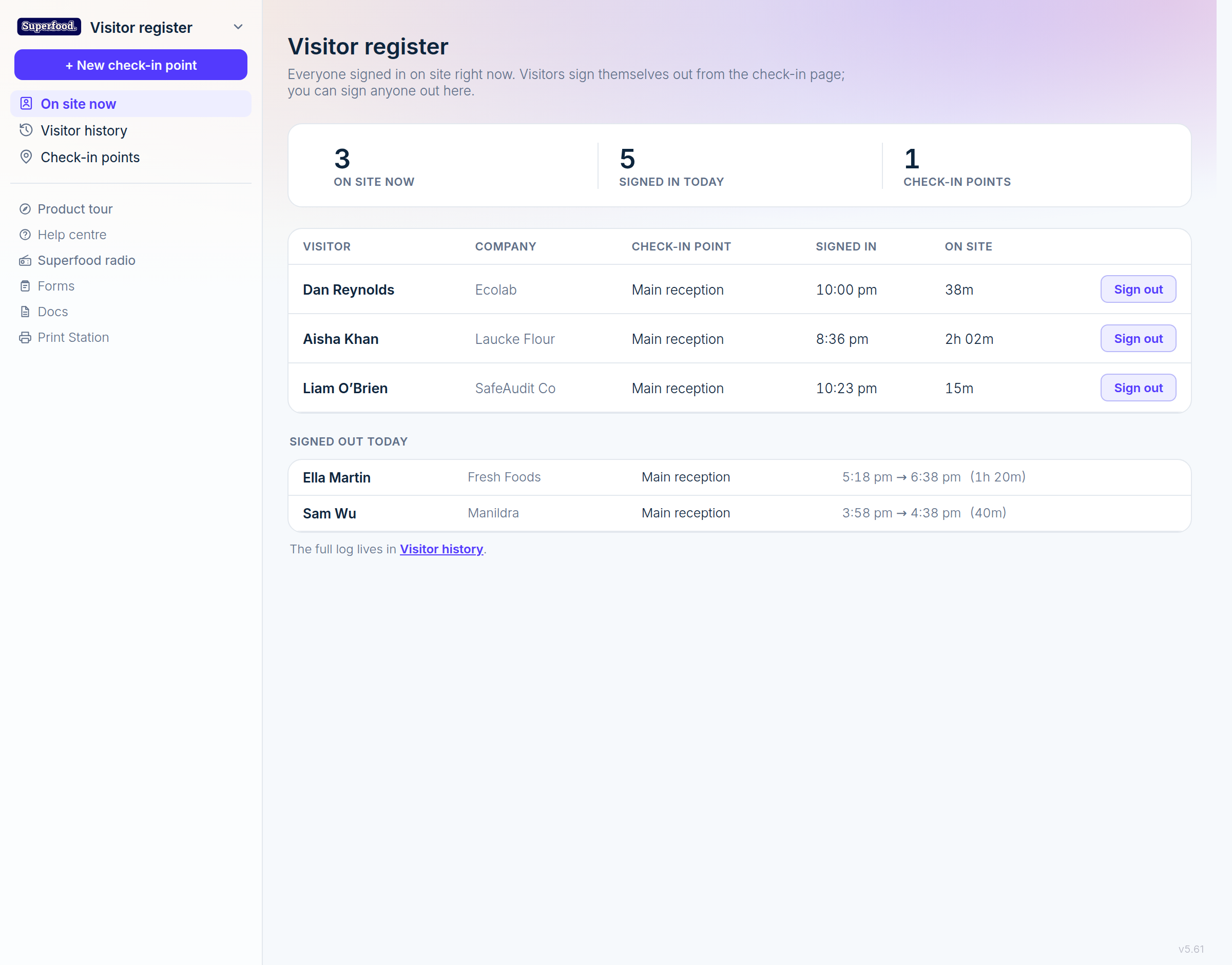Click the Help centre question icon
Screen dimensions: 1232x965
point(25,235)
